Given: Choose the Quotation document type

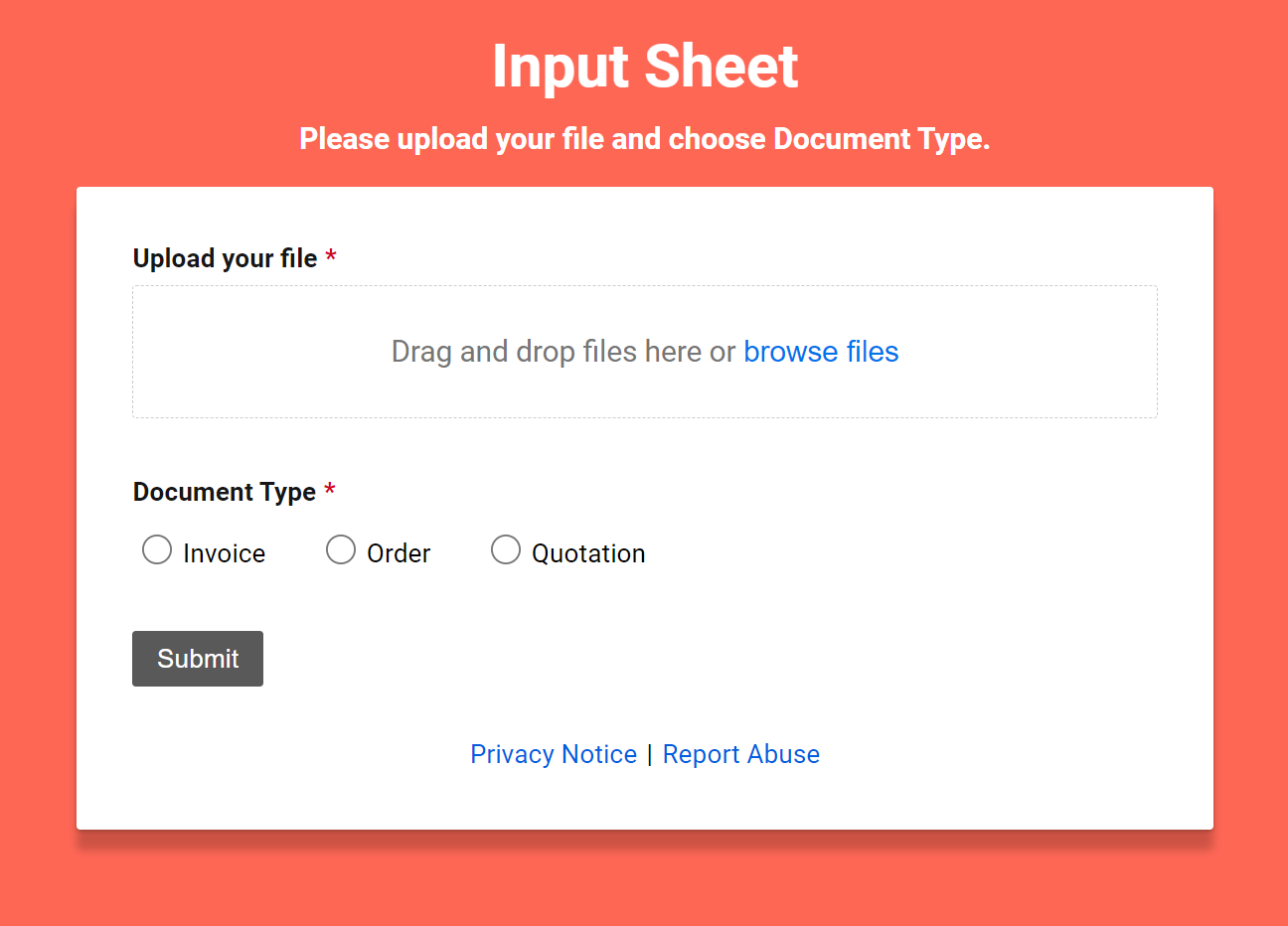Looking at the screenshot, I should 506,549.
